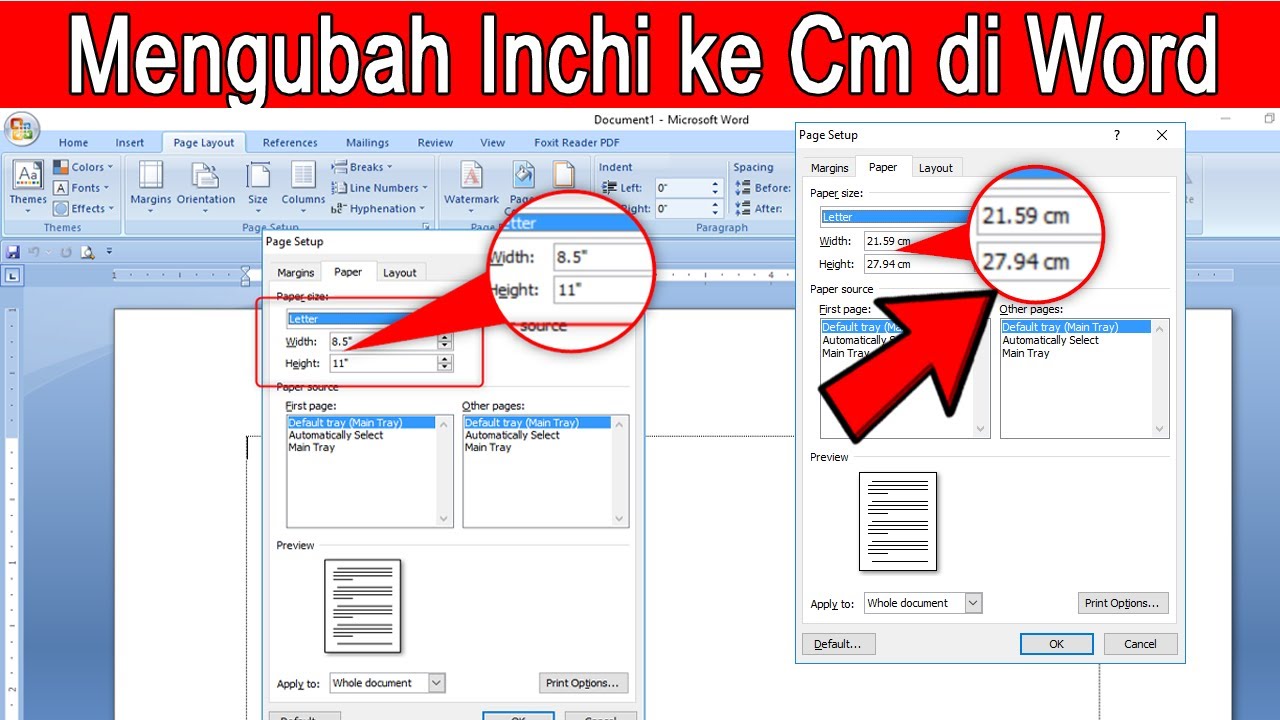Viewport: 1280px width, 720px height.
Task: Open the References ribbon tab
Action: [290, 143]
